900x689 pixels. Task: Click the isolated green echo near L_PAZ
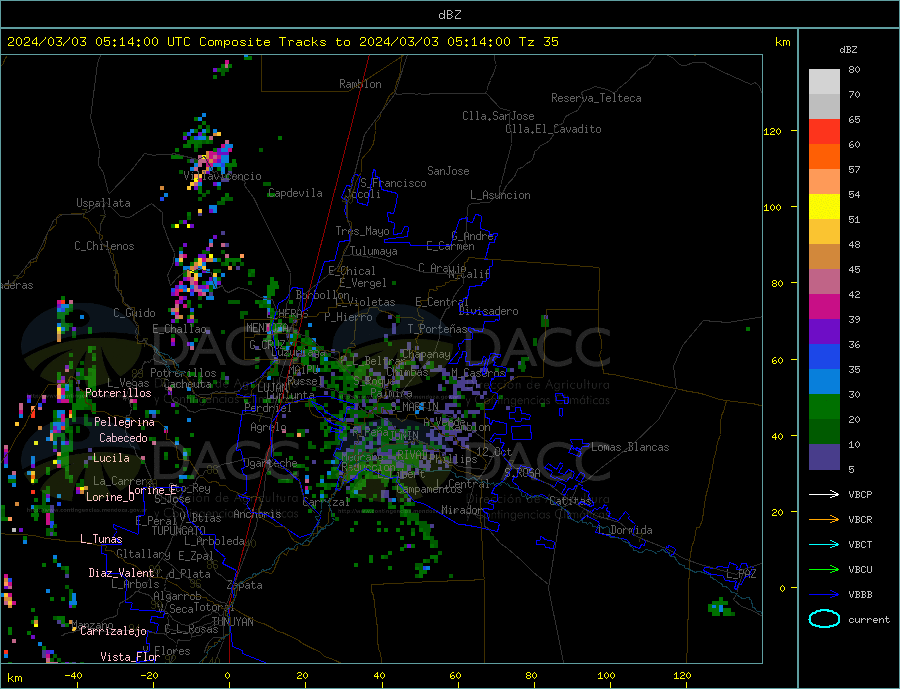721,607
